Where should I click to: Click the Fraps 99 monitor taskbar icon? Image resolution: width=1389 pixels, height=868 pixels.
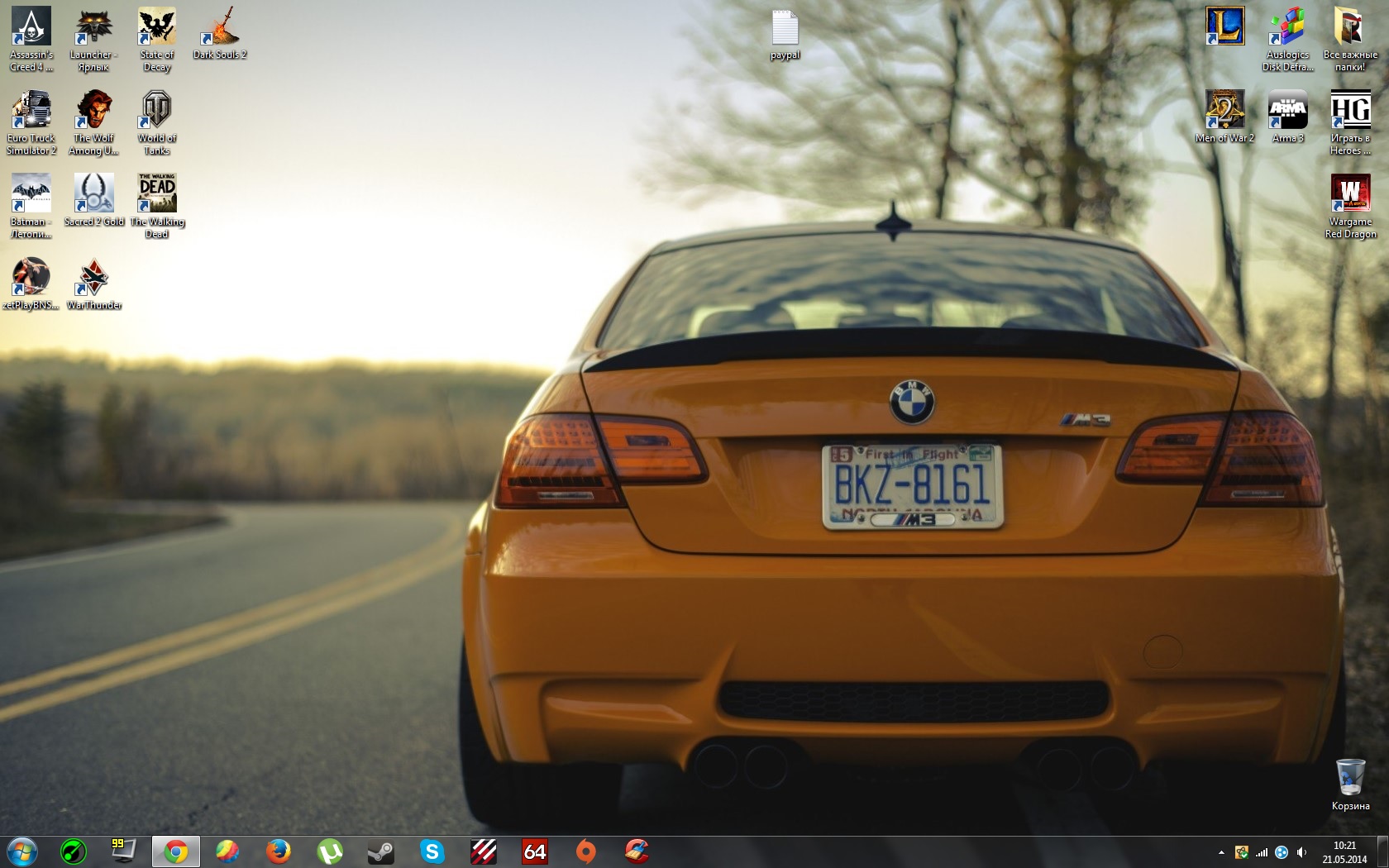point(124,851)
